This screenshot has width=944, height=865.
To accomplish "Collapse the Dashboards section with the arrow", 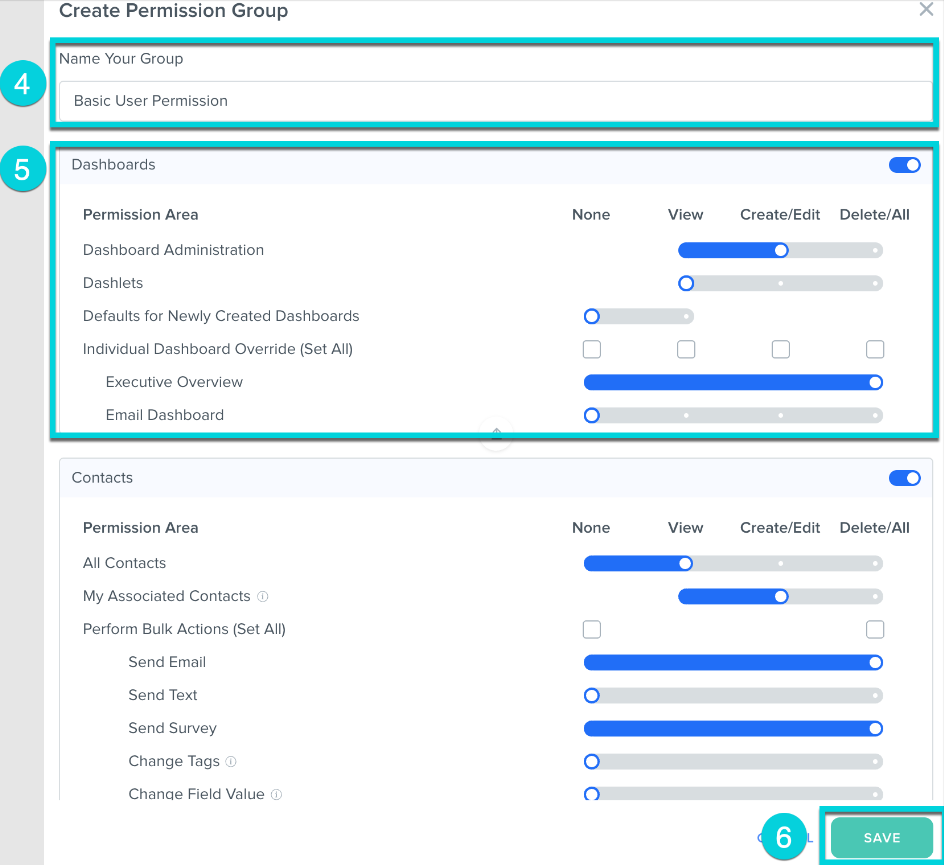I will click(496, 433).
